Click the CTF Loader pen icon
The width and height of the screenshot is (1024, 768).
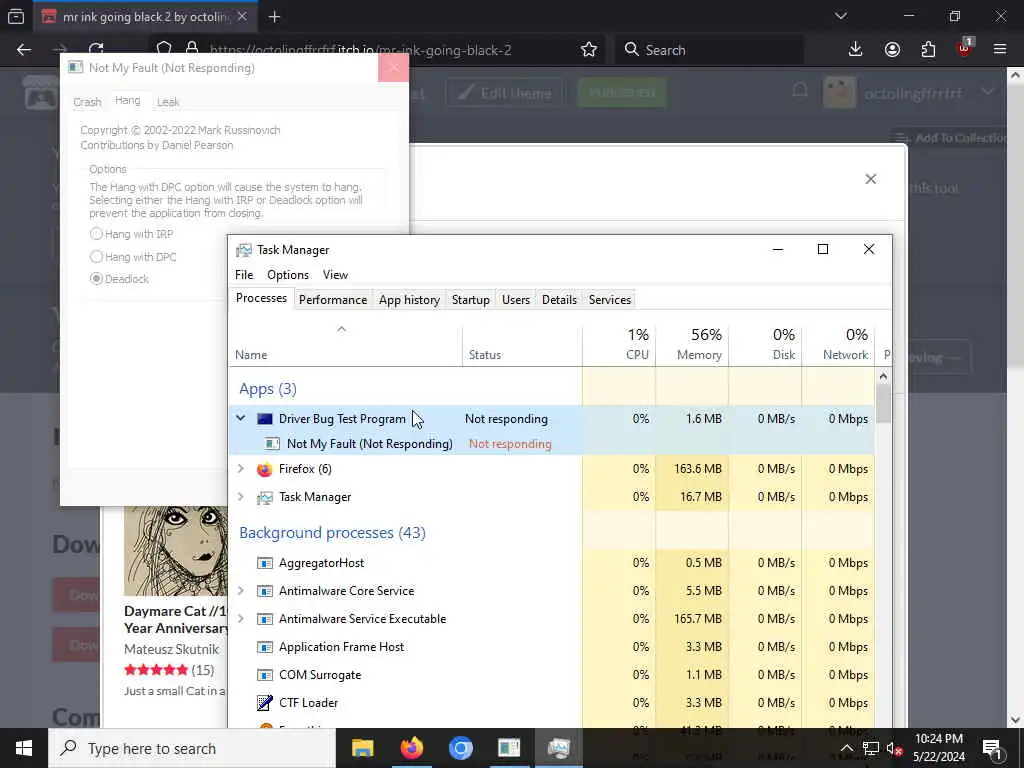point(264,703)
